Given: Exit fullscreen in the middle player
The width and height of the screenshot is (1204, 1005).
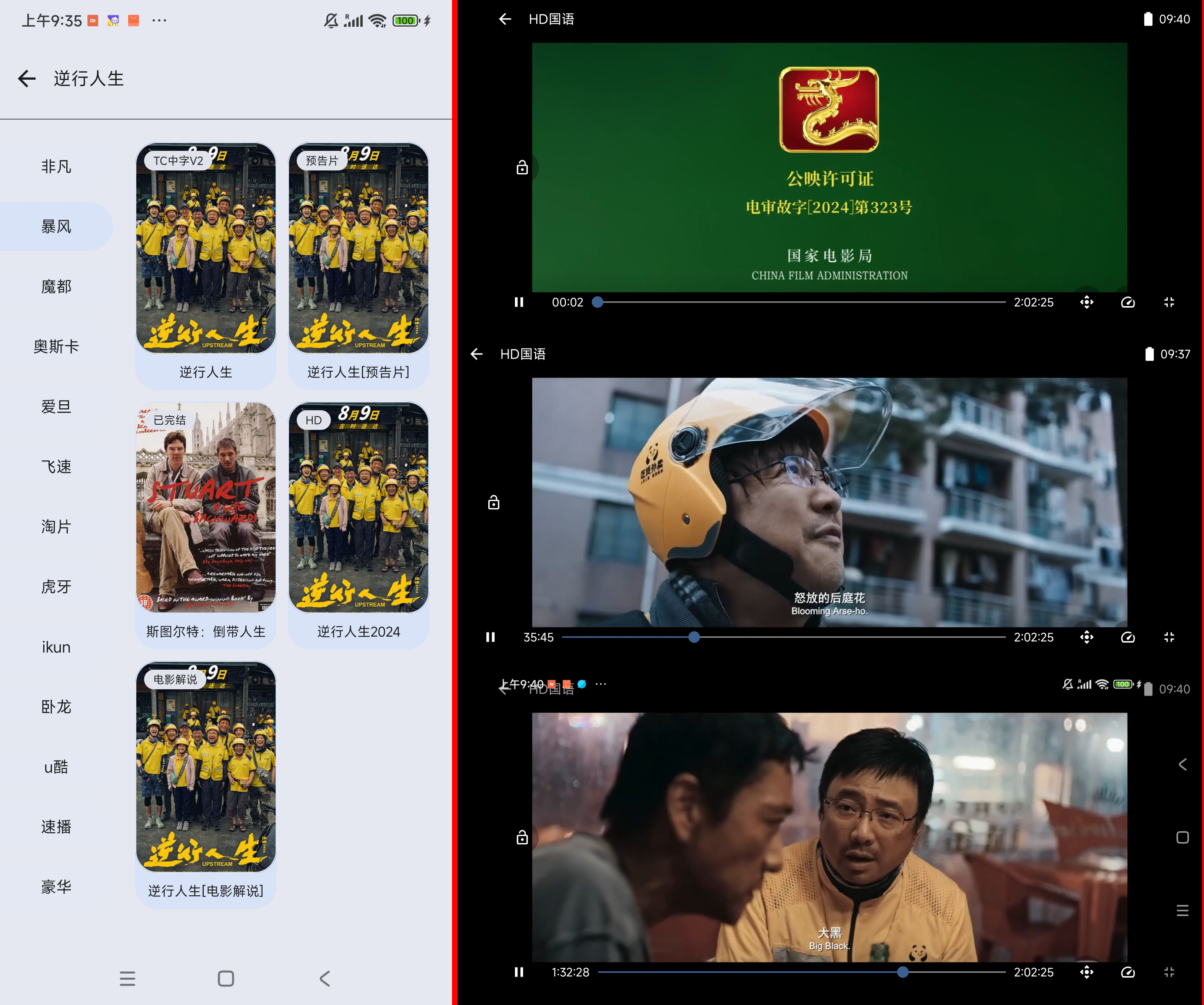Looking at the screenshot, I should tap(1169, 637).
